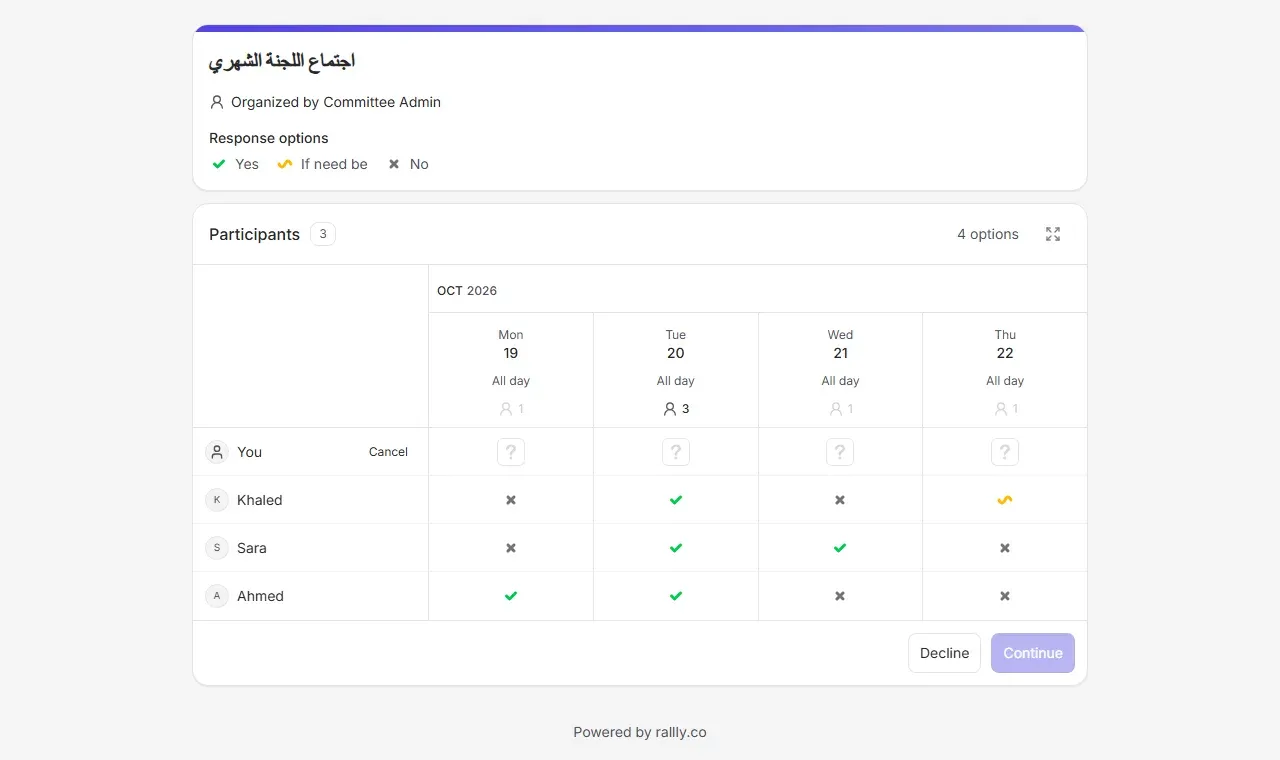Screen dimensions: 1280x760
Task: Click the Decline button
Action: (944, 653)
